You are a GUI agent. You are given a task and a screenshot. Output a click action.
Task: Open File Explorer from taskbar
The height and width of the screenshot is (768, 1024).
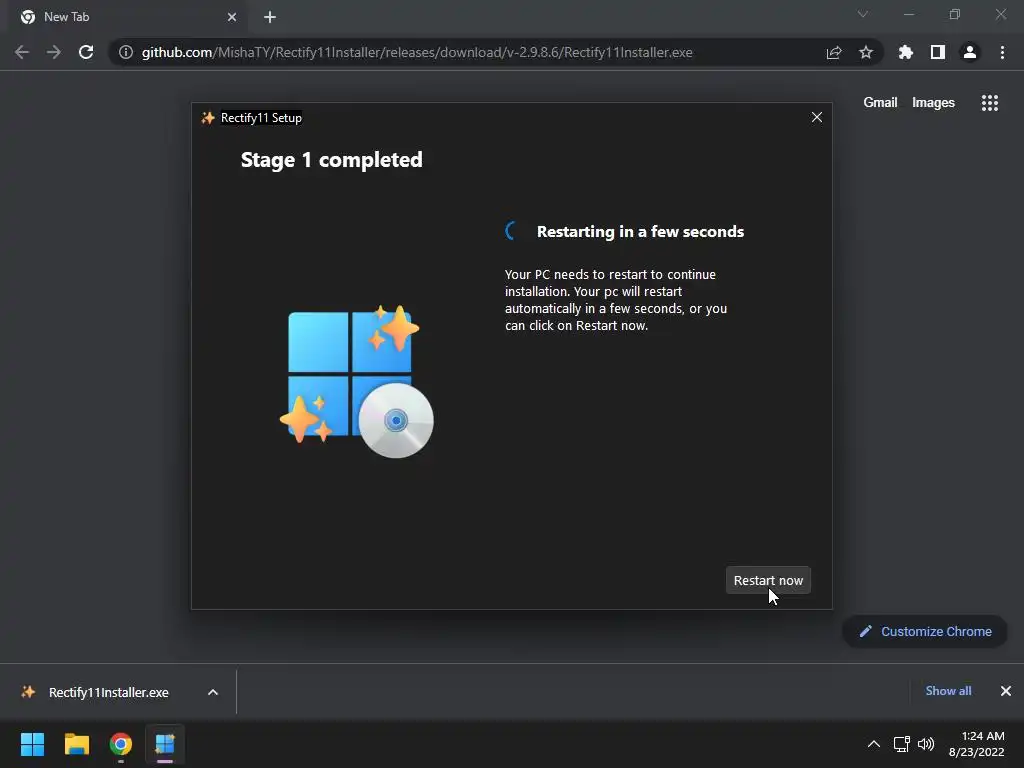[77, 744]
